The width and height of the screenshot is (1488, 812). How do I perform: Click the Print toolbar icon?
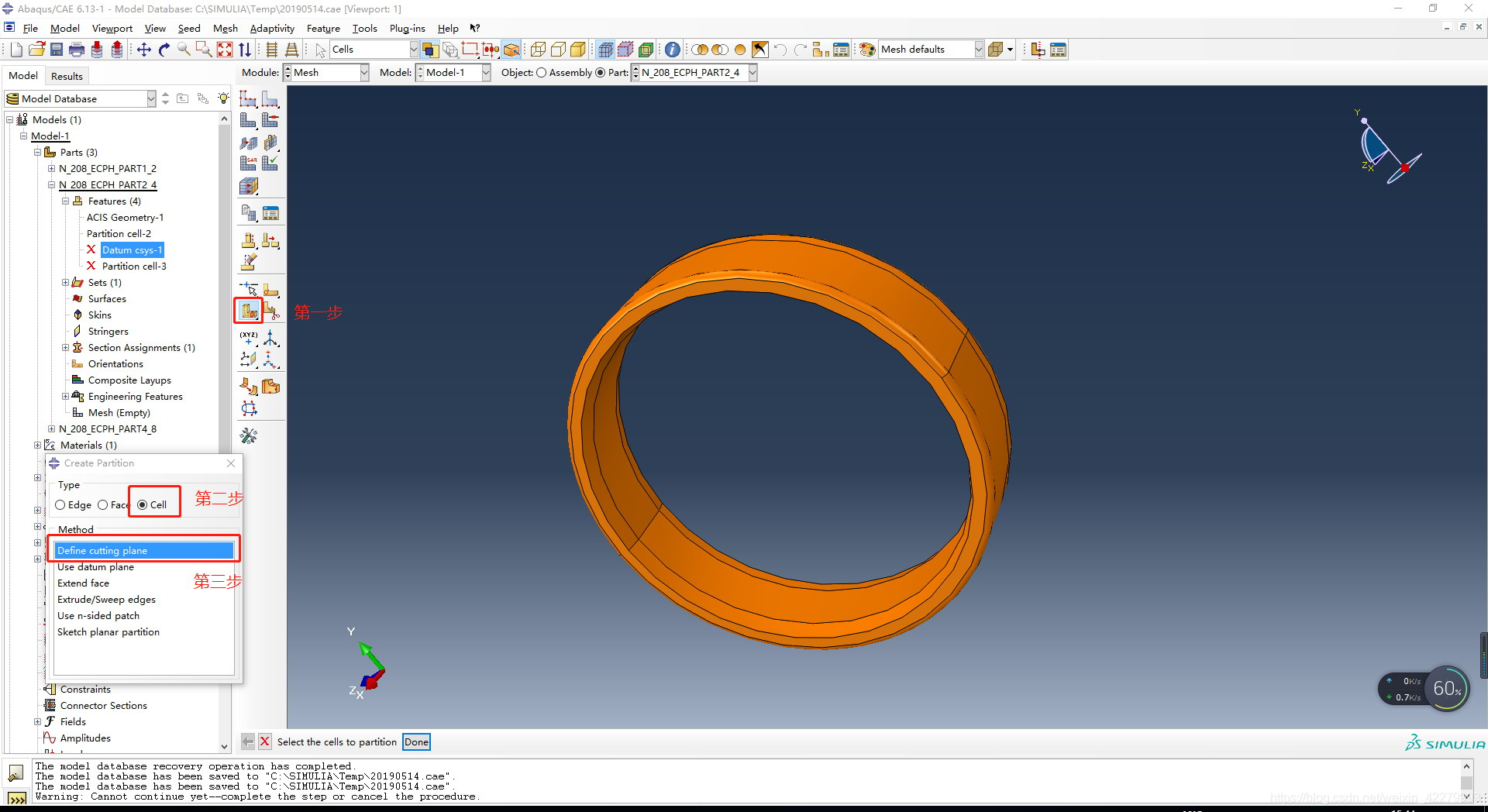[76, 50]
